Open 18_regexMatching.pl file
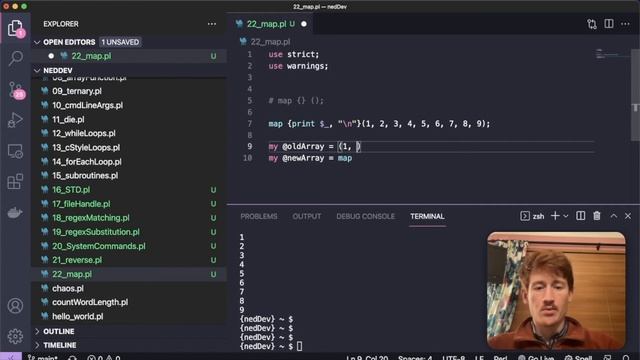 click(130, 218)
